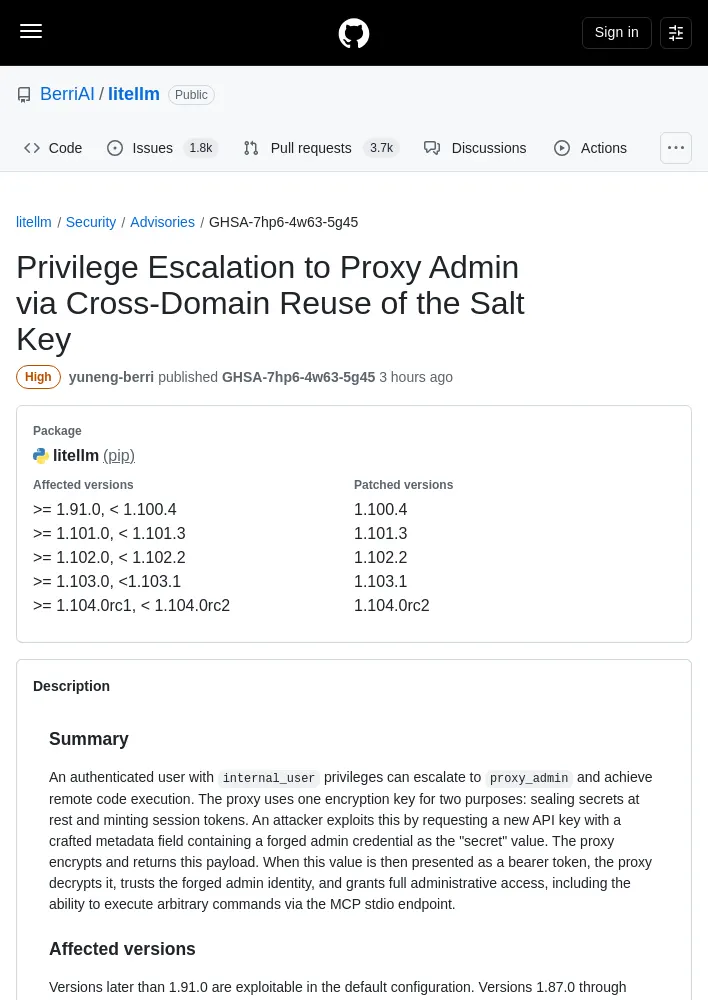Click the repository book icon

[24, 95]
